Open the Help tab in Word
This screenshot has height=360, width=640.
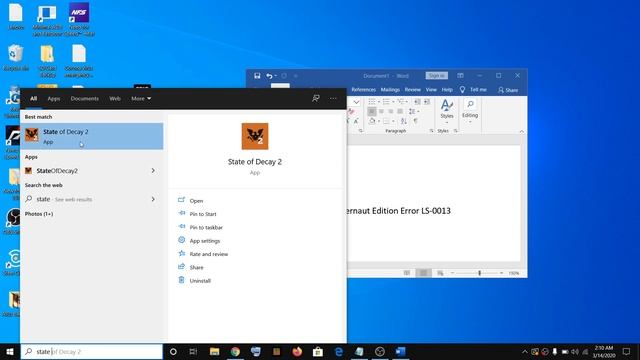[447, 89]
